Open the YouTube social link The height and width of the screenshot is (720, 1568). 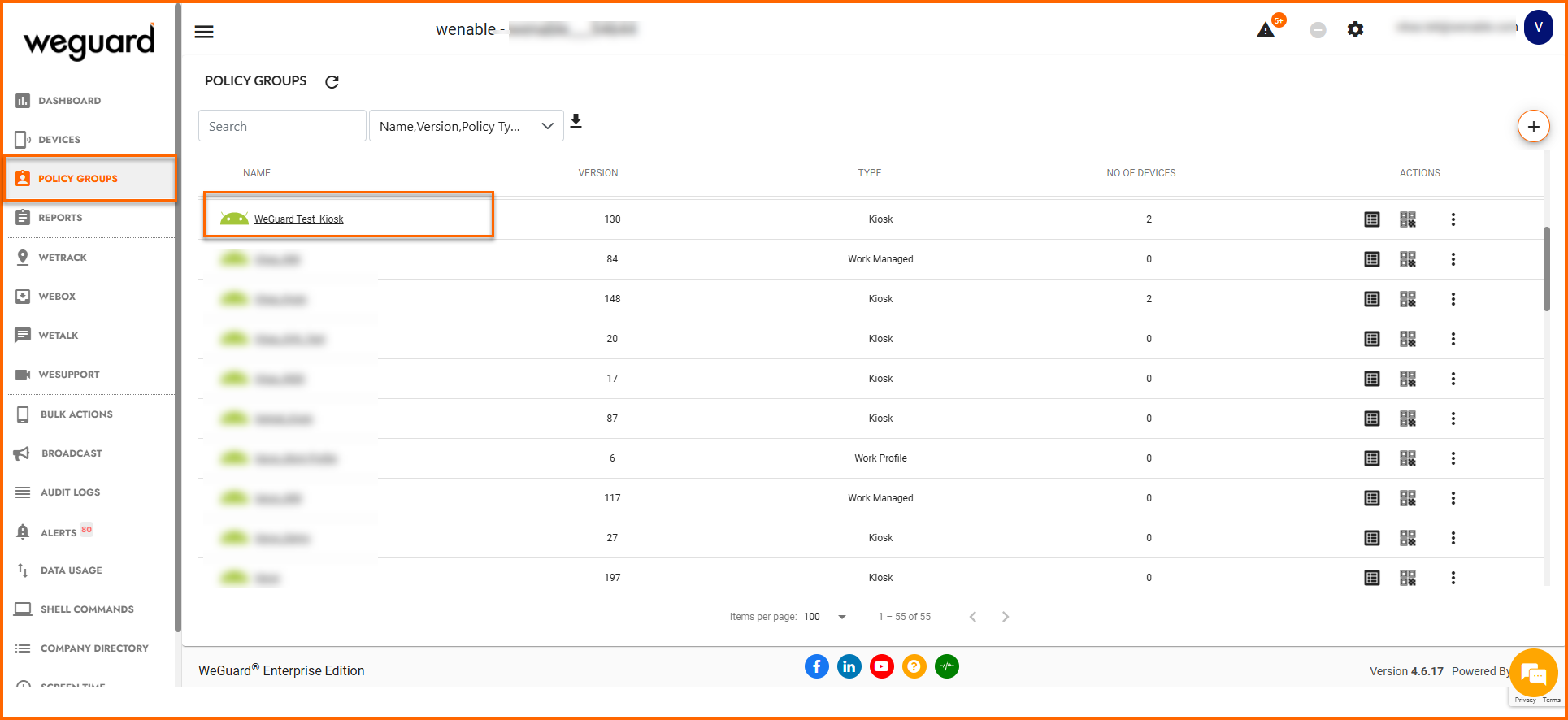pyautogui.click(x=882, y=666)
